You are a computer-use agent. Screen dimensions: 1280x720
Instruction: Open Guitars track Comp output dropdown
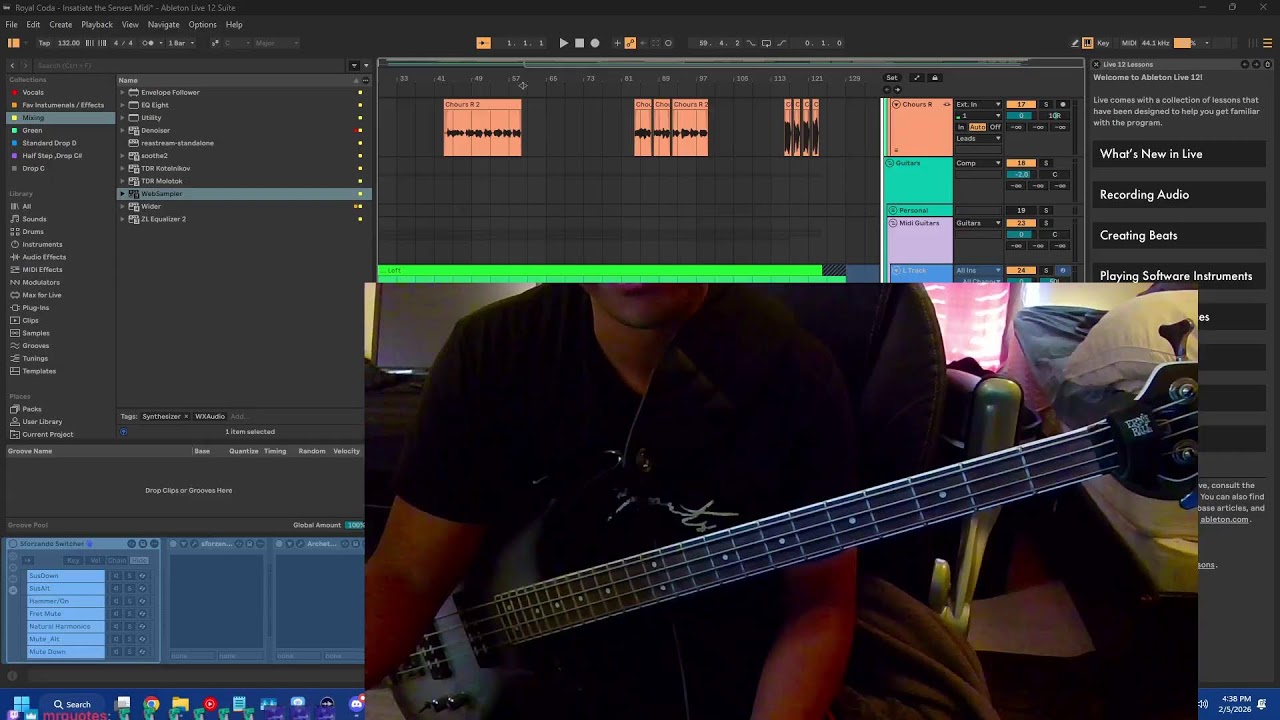[978, 163]
